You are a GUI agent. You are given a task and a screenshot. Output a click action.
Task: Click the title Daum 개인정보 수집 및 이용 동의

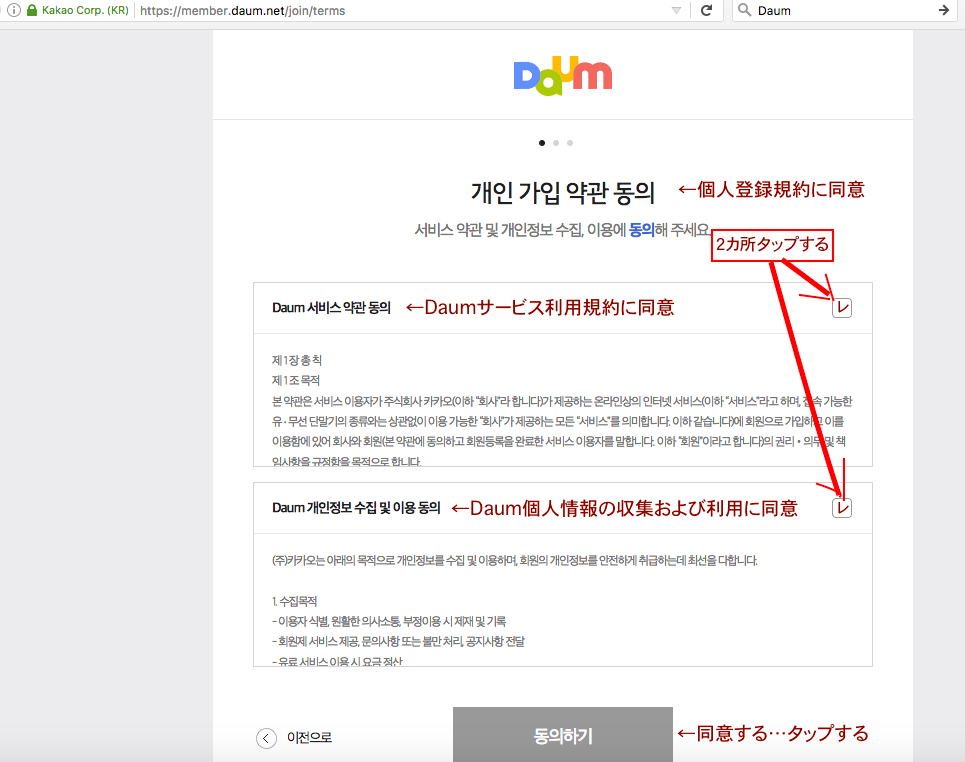[356, 508]
